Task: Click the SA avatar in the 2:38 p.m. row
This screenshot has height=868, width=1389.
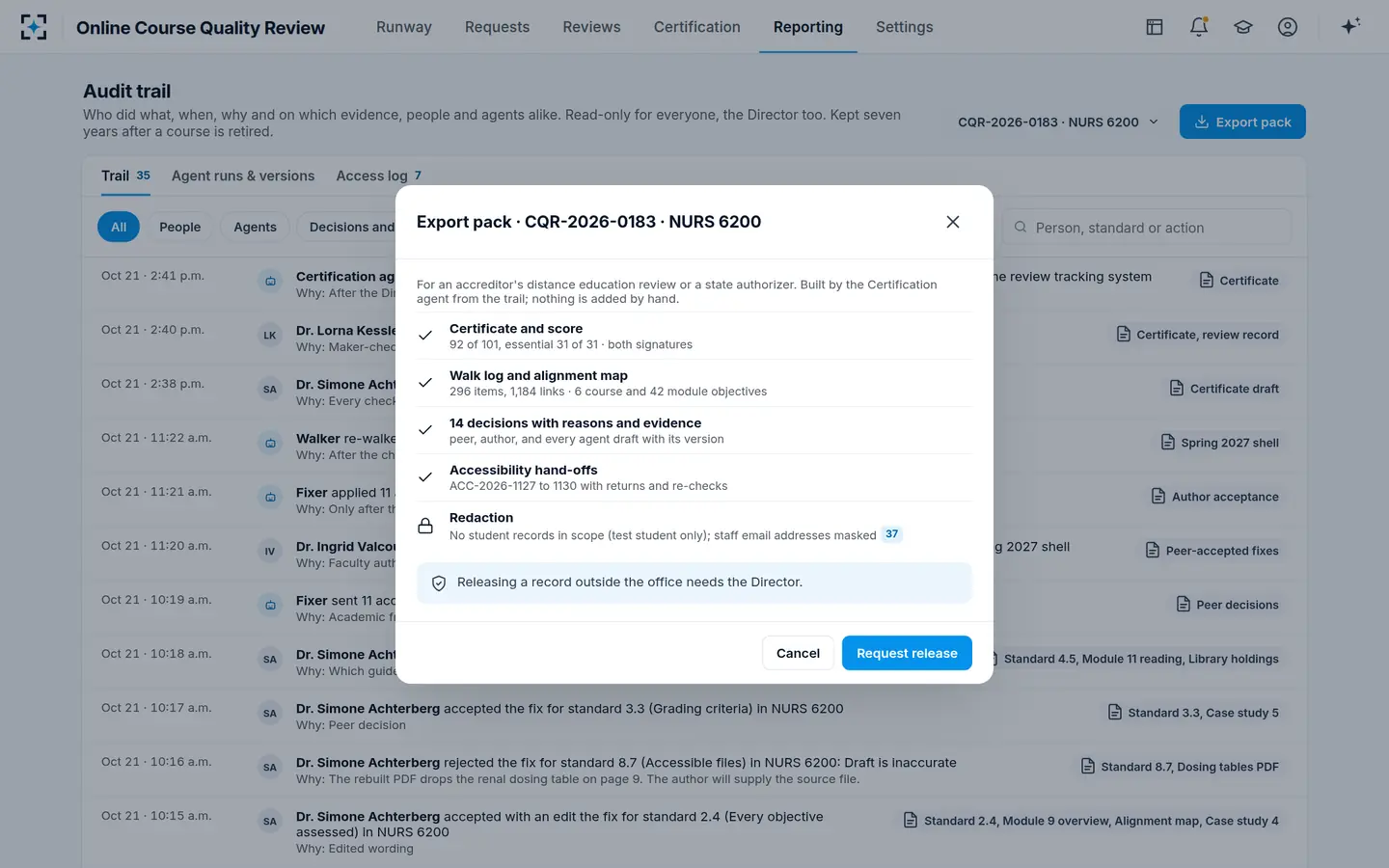Action: (x=270, y=390)
